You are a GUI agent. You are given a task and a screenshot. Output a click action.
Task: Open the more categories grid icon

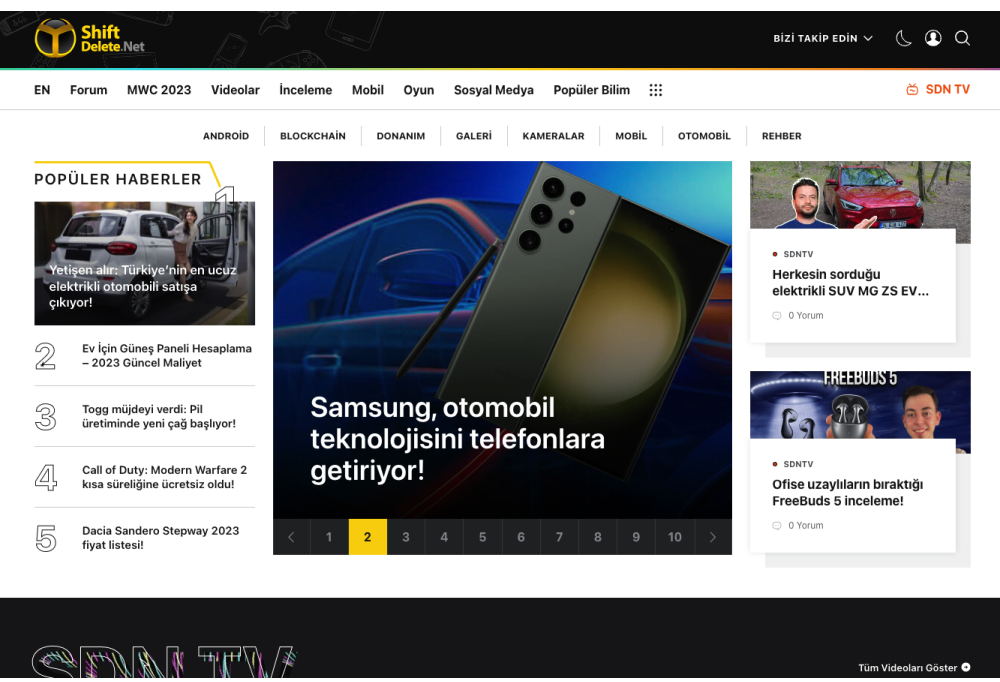point(656,90)
